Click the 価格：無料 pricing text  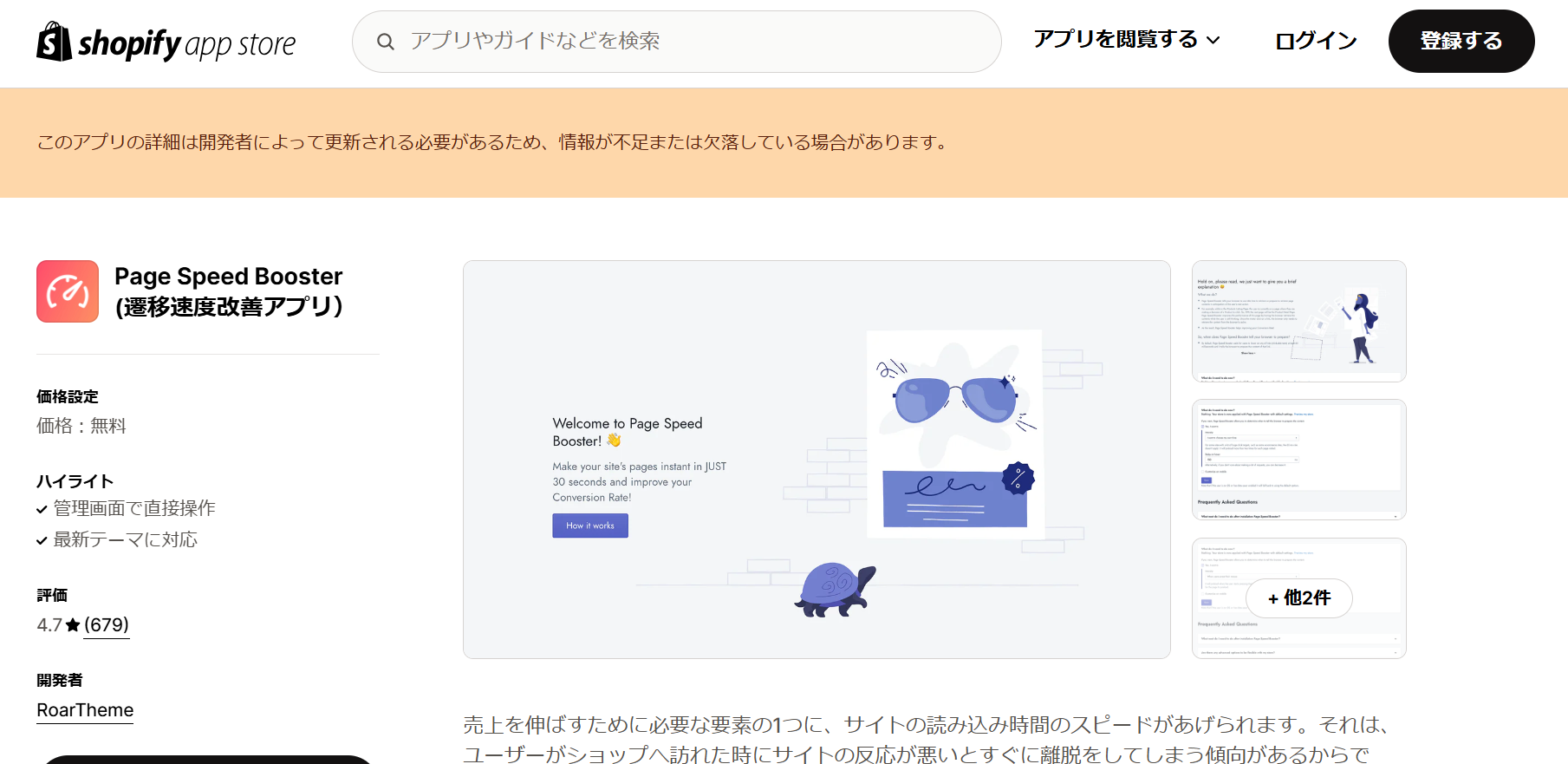coord(81,426)
